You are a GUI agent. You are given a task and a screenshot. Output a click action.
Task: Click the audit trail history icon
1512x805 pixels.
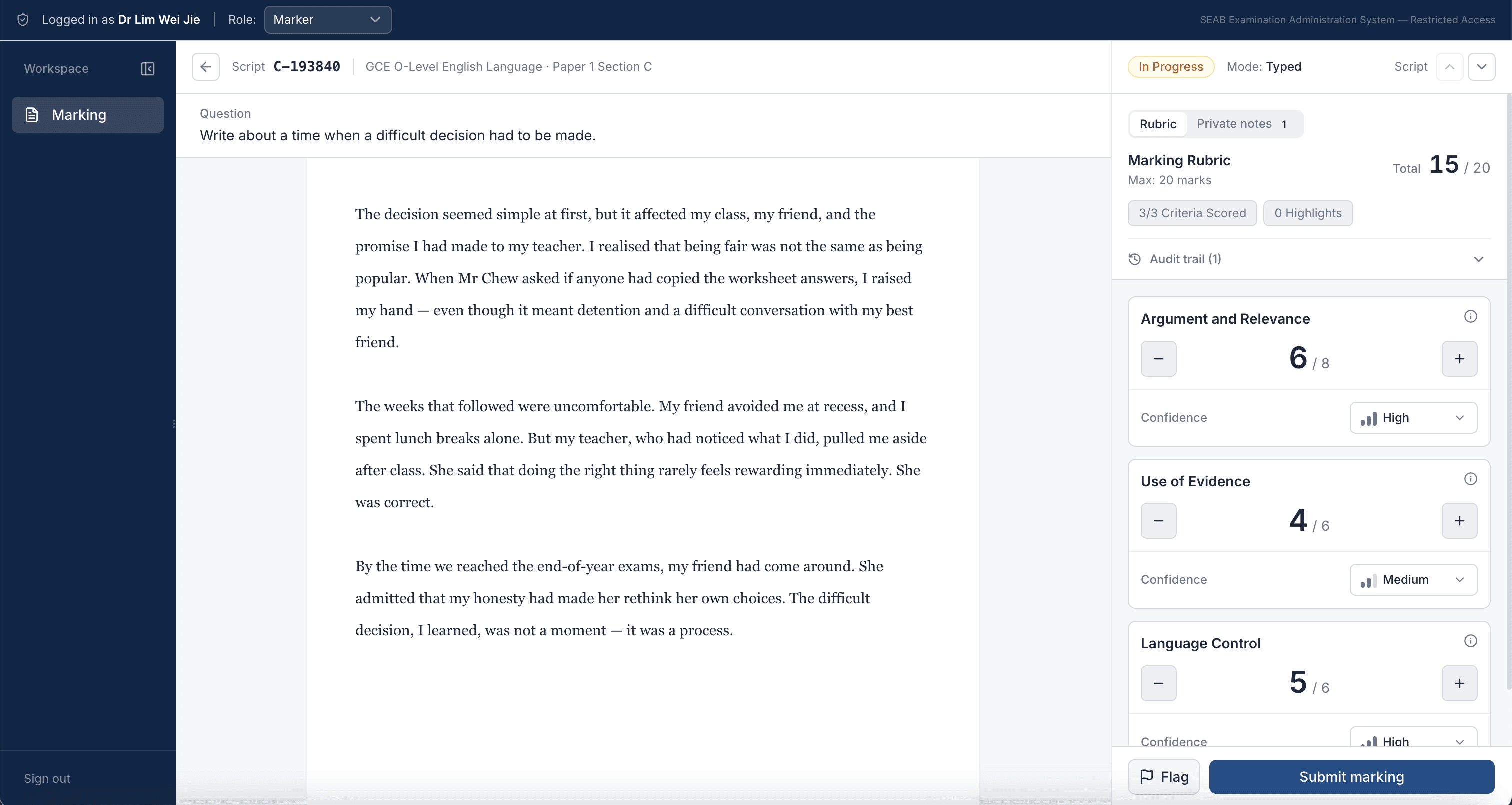point(1134,259)
